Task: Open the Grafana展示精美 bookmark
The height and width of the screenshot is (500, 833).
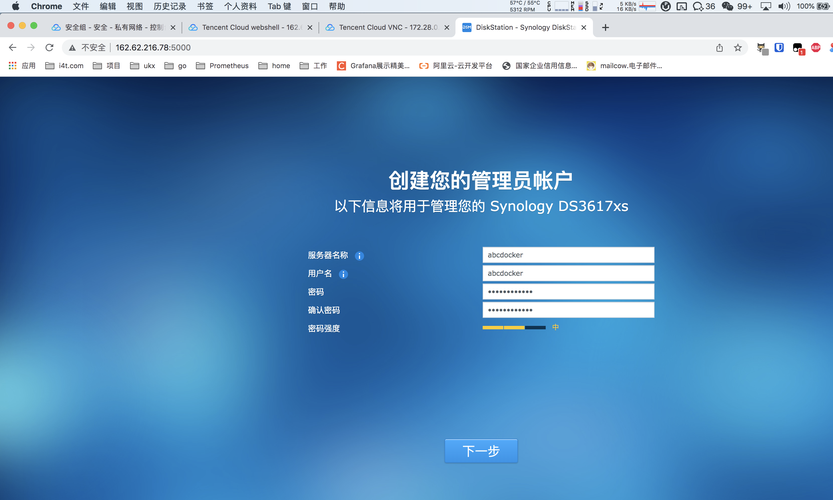Action: tap(373, 66)
